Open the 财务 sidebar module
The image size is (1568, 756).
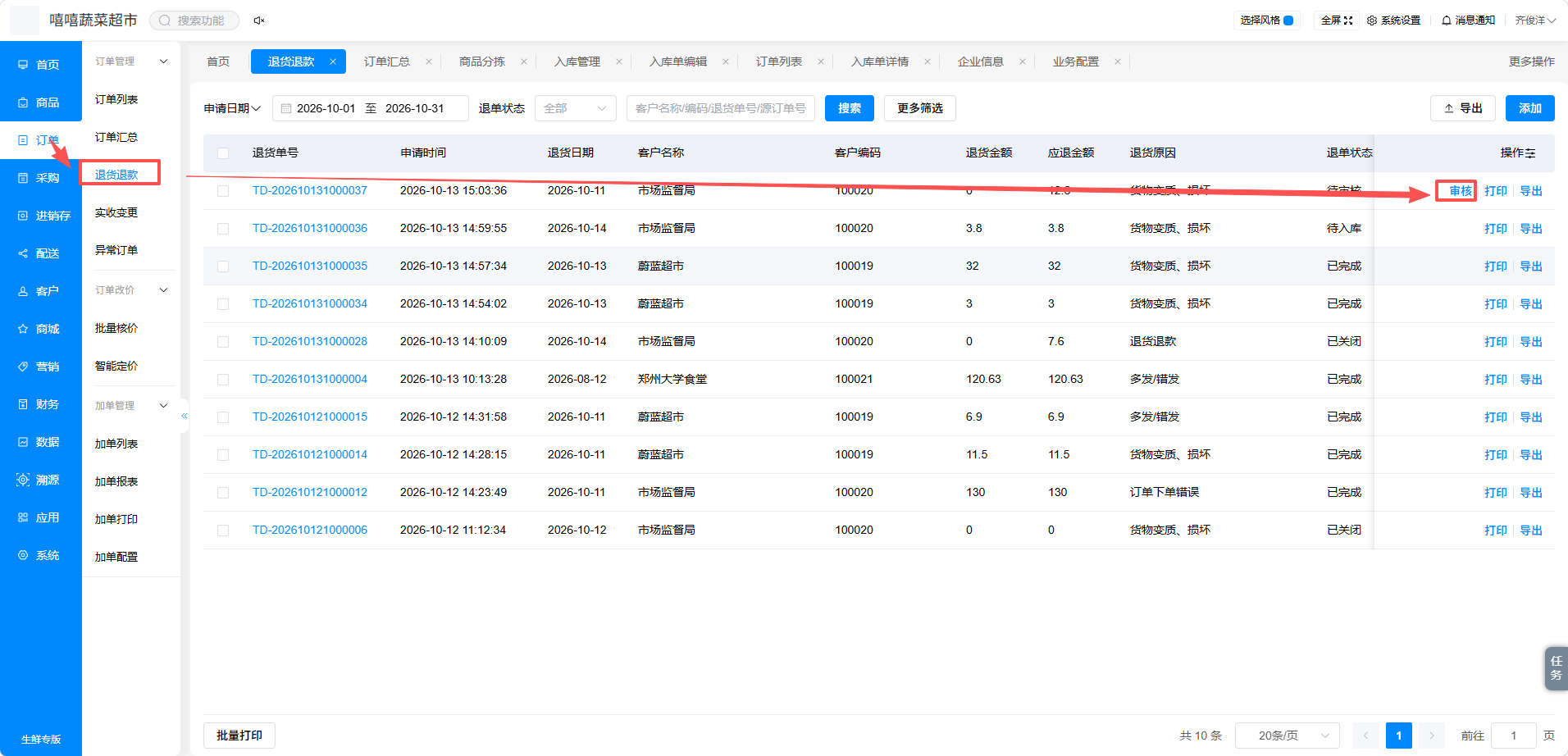pos(39,404)
